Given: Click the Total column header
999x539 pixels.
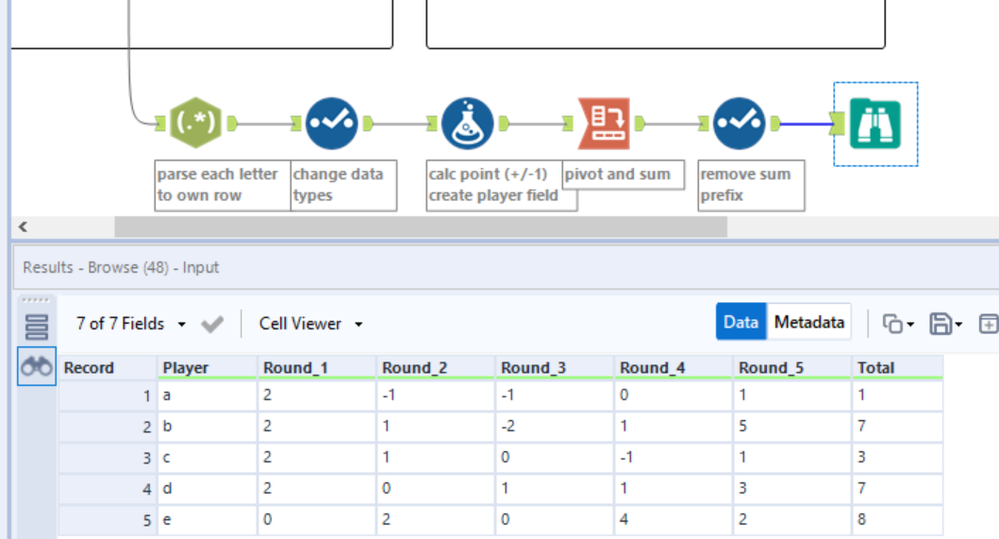Looking at the screenshot, I should pos(896,368).
